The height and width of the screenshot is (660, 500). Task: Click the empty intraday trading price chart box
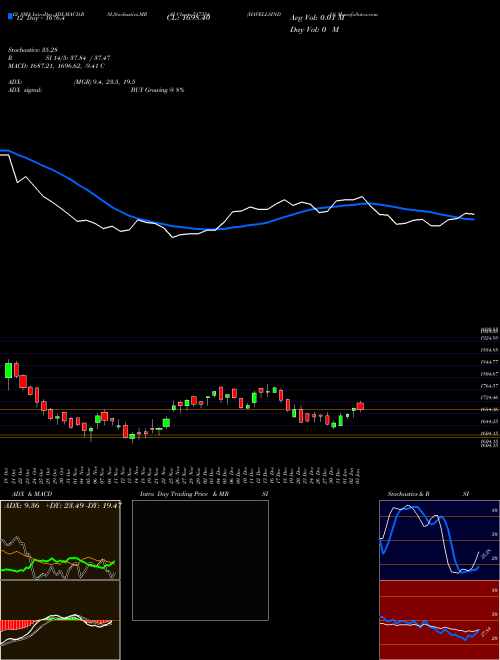200,560
